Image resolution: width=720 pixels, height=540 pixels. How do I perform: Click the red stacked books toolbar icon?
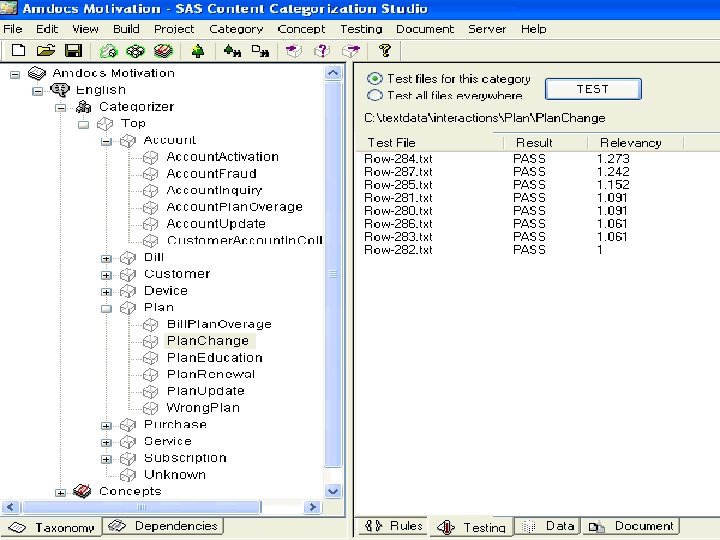tap(163, 51)
